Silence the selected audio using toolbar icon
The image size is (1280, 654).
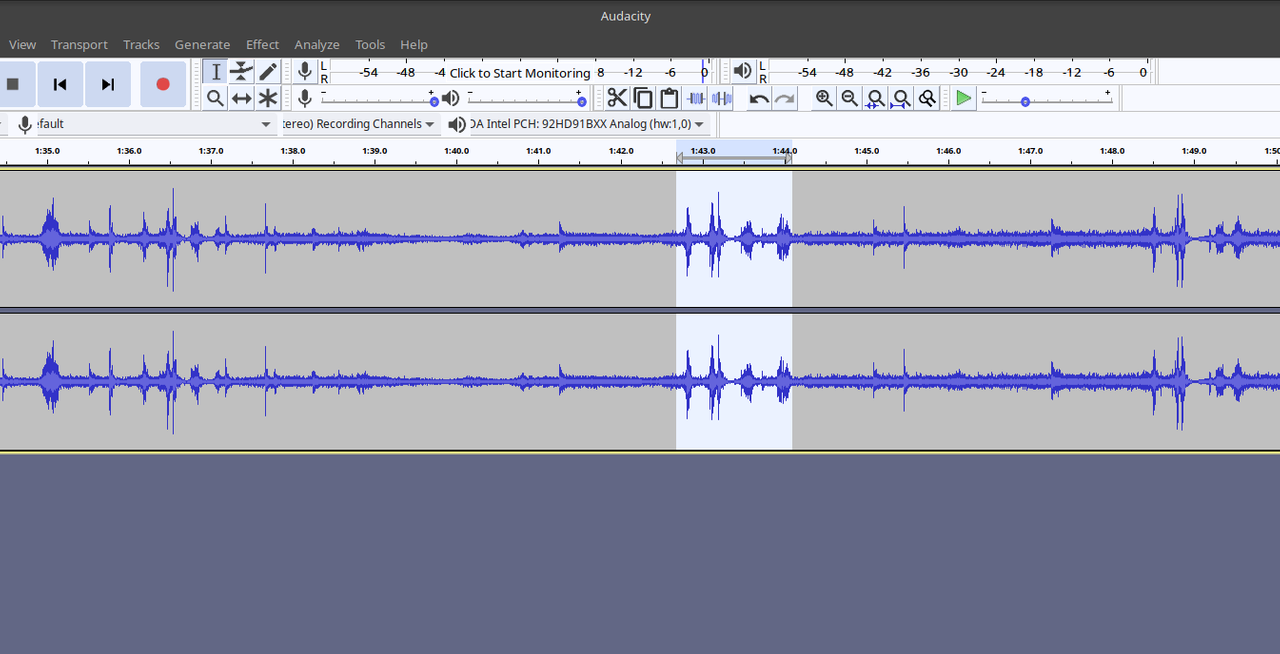click(722, 98)
